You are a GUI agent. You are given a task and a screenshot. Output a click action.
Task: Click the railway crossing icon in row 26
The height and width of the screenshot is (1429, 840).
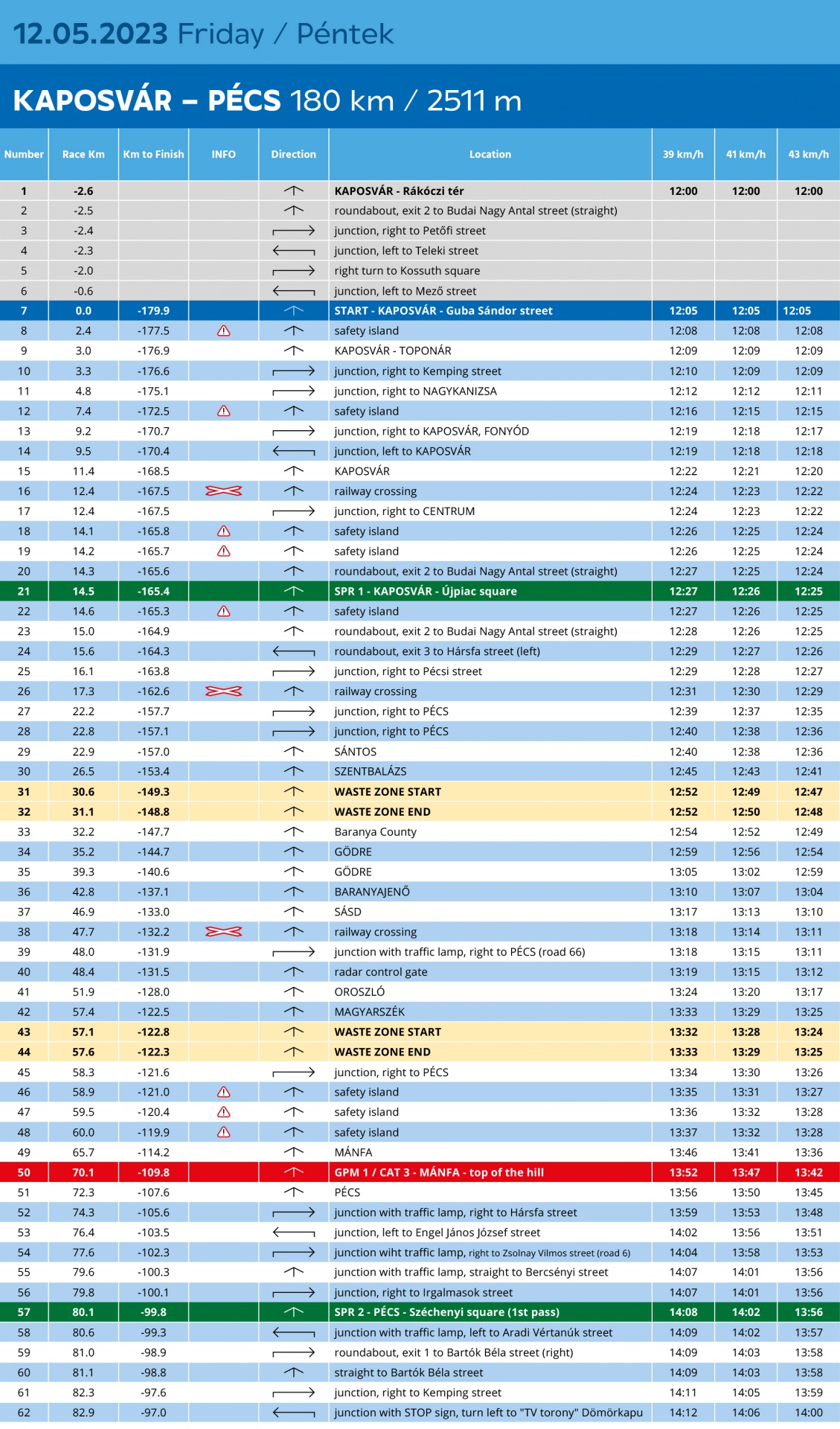coord(223,691)
